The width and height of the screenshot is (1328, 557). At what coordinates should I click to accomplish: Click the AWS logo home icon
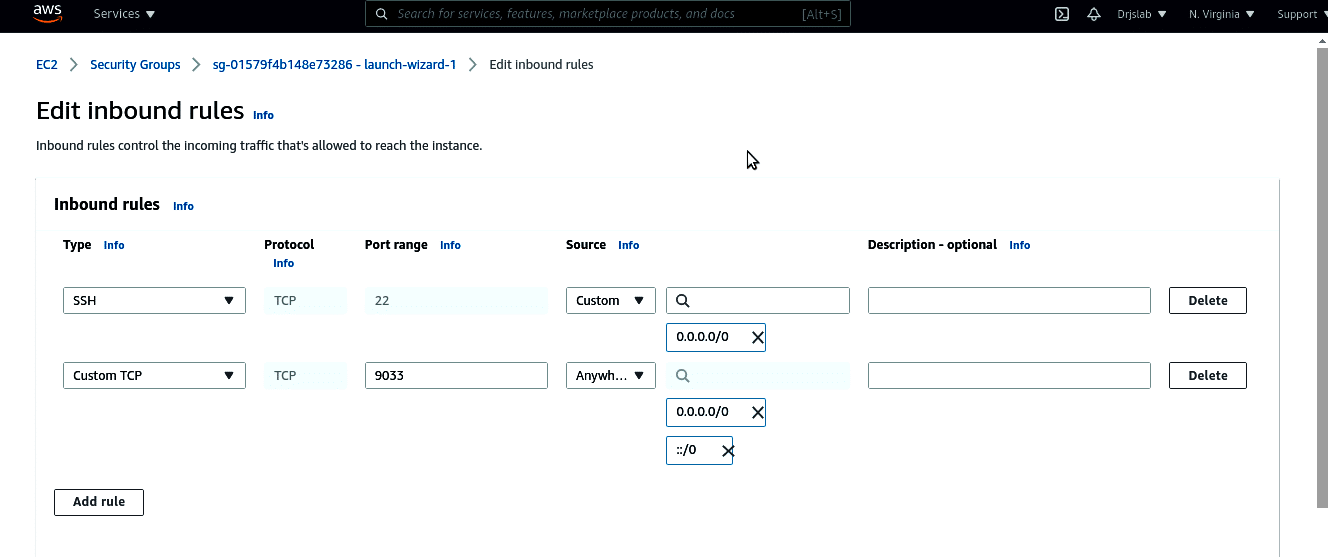click(47, 14)
